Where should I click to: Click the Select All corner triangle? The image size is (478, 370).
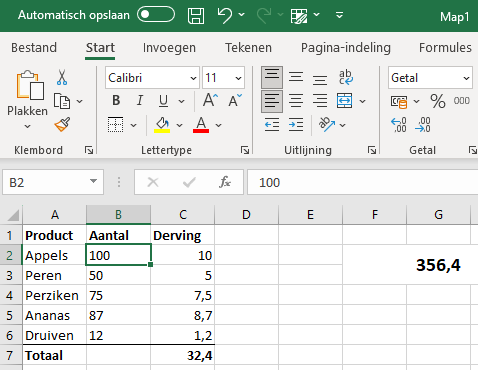pos(13,215)
